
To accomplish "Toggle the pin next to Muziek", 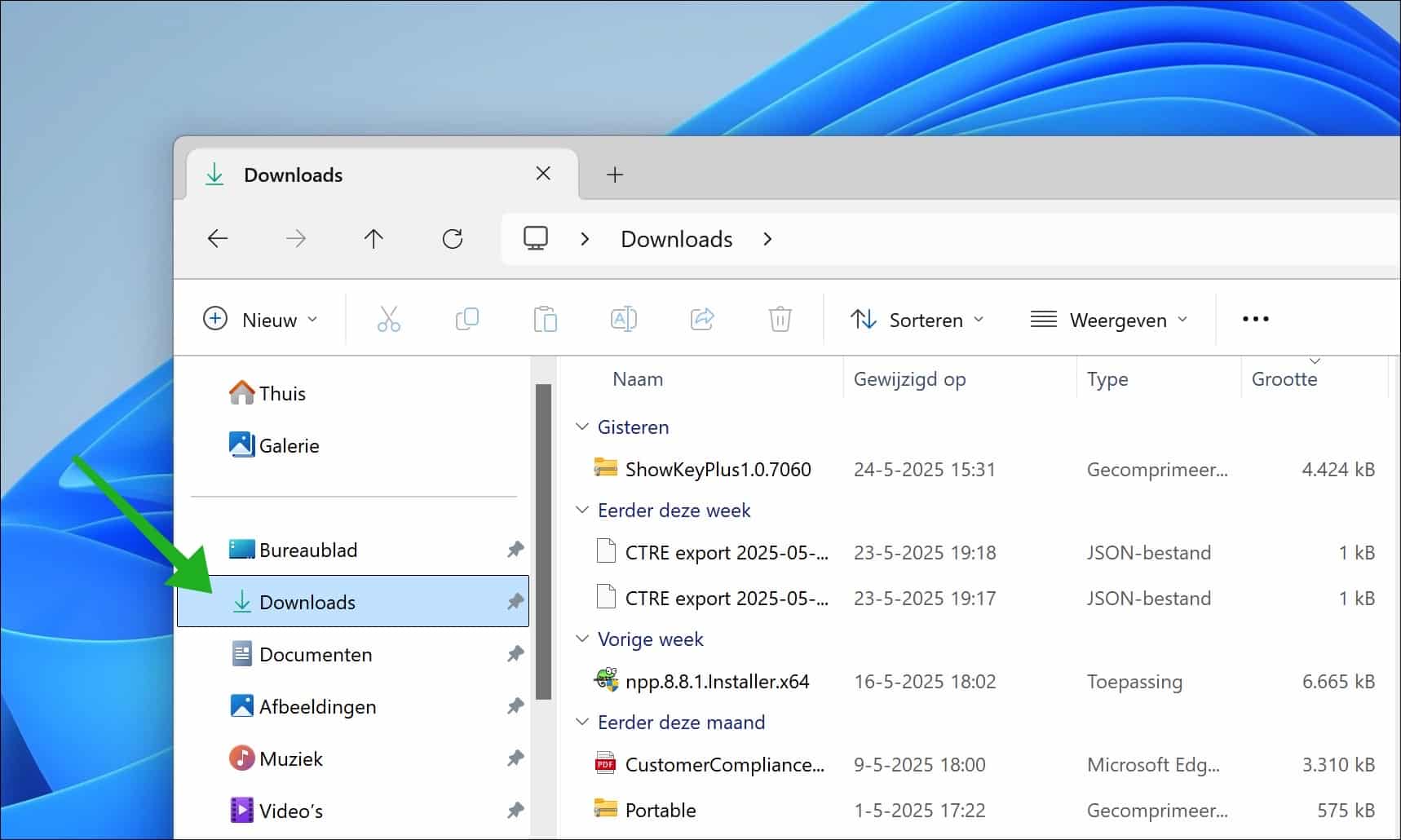I will click(515, 758).
